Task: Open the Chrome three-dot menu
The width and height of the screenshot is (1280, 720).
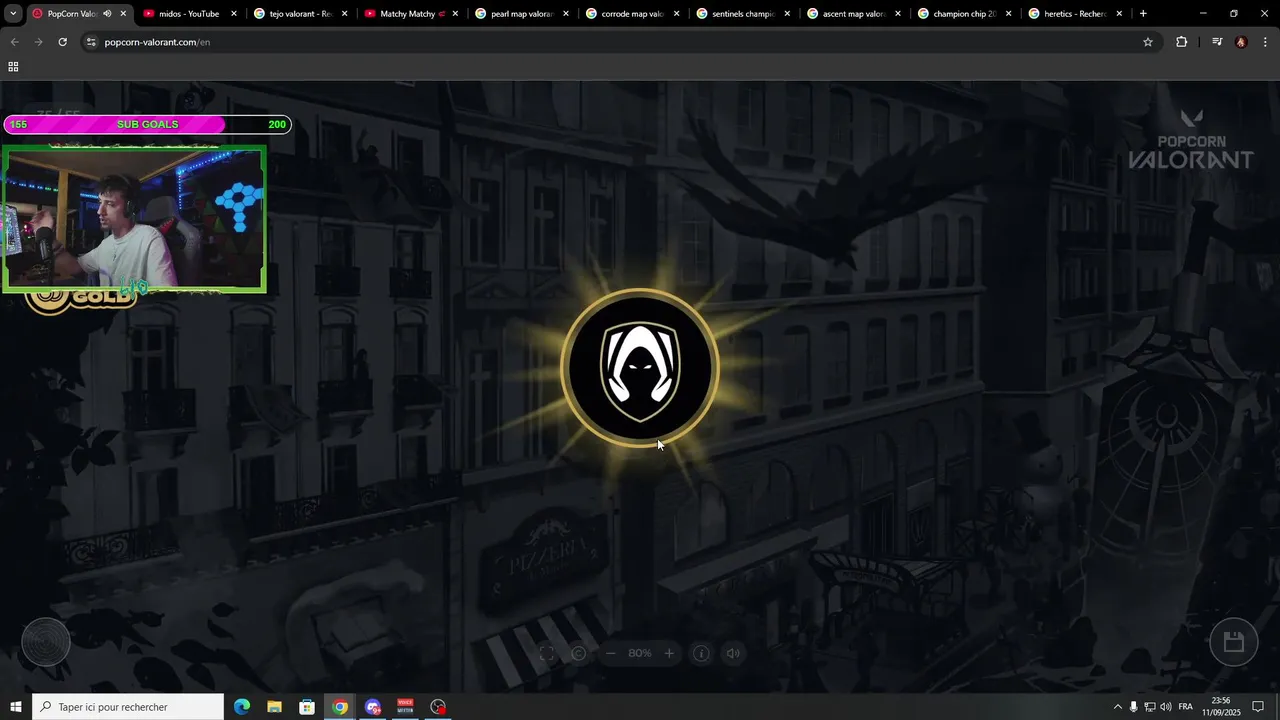Action: 1265,42
